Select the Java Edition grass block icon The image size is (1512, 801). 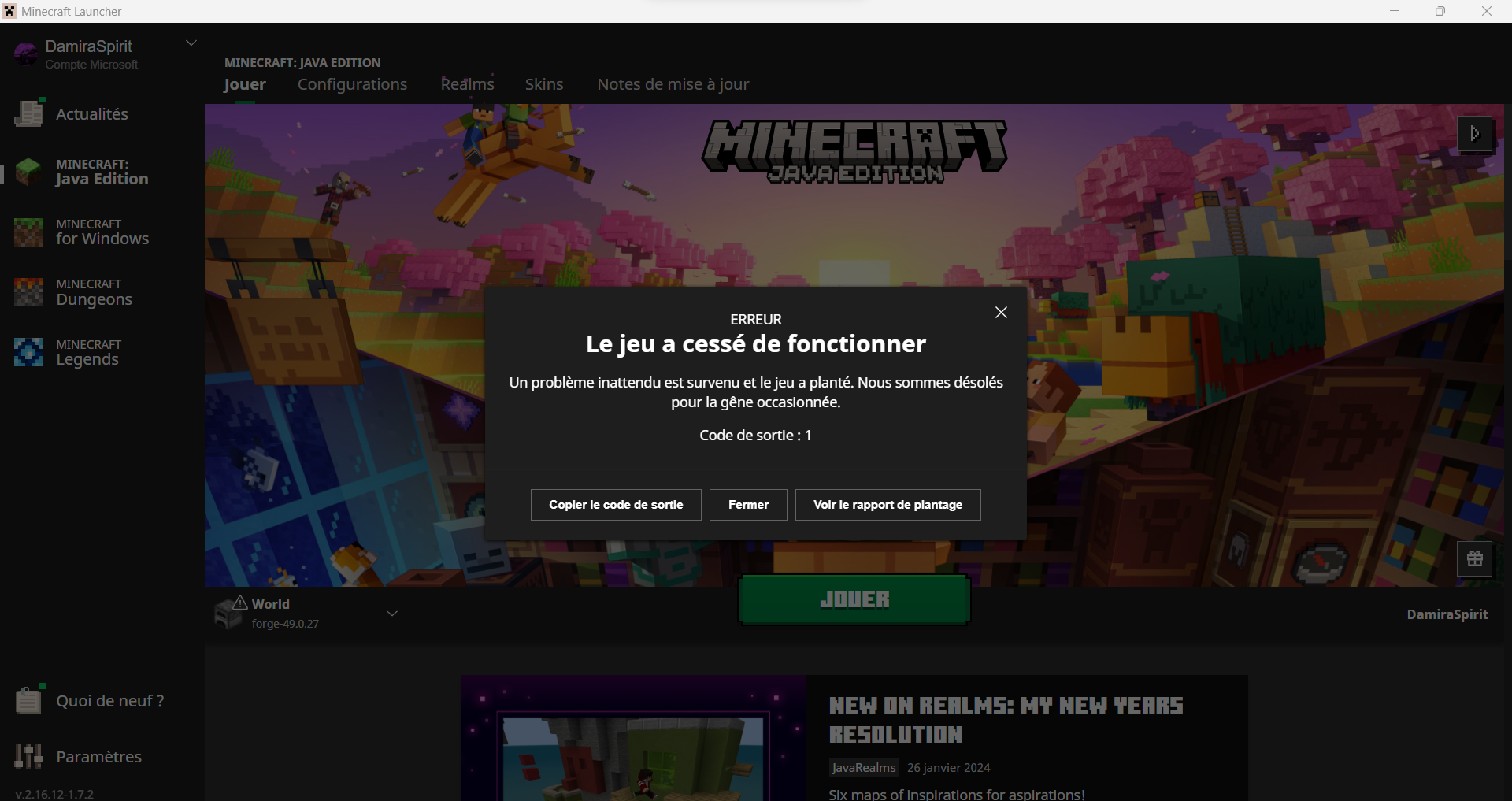28,172
